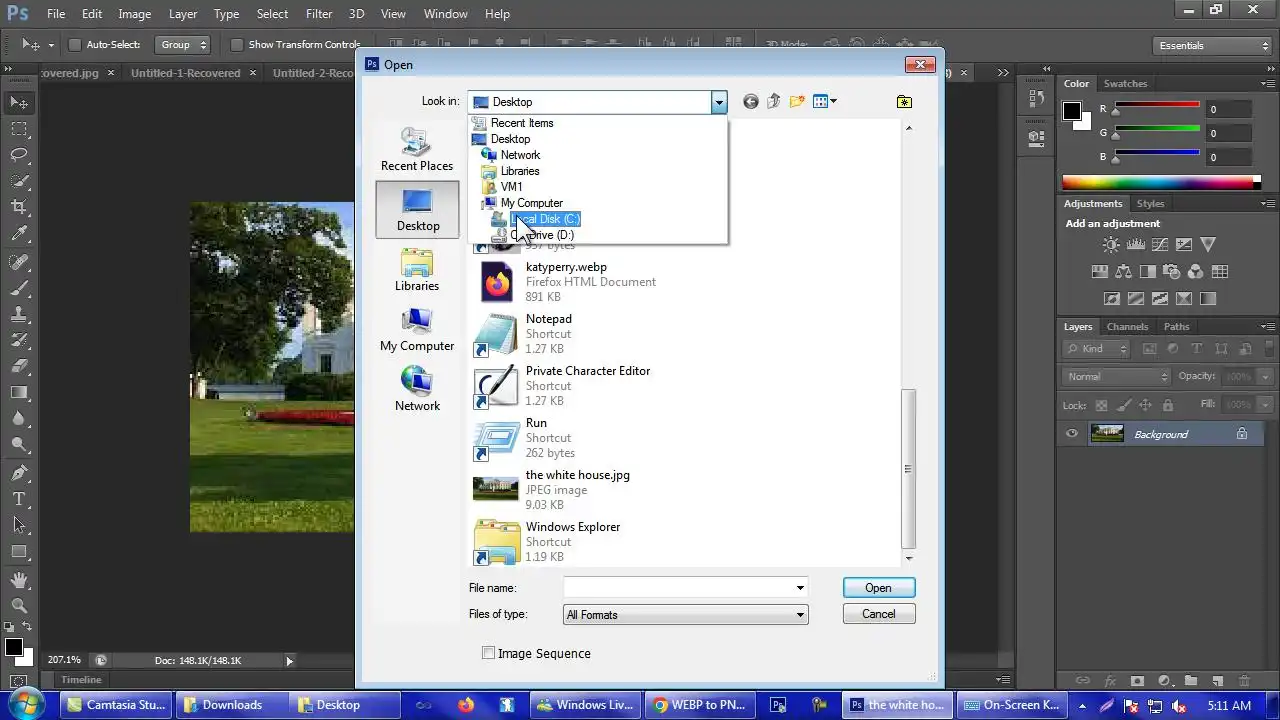
Task: Add a Photo Filter adjustment
Action: pos(1171,272)
